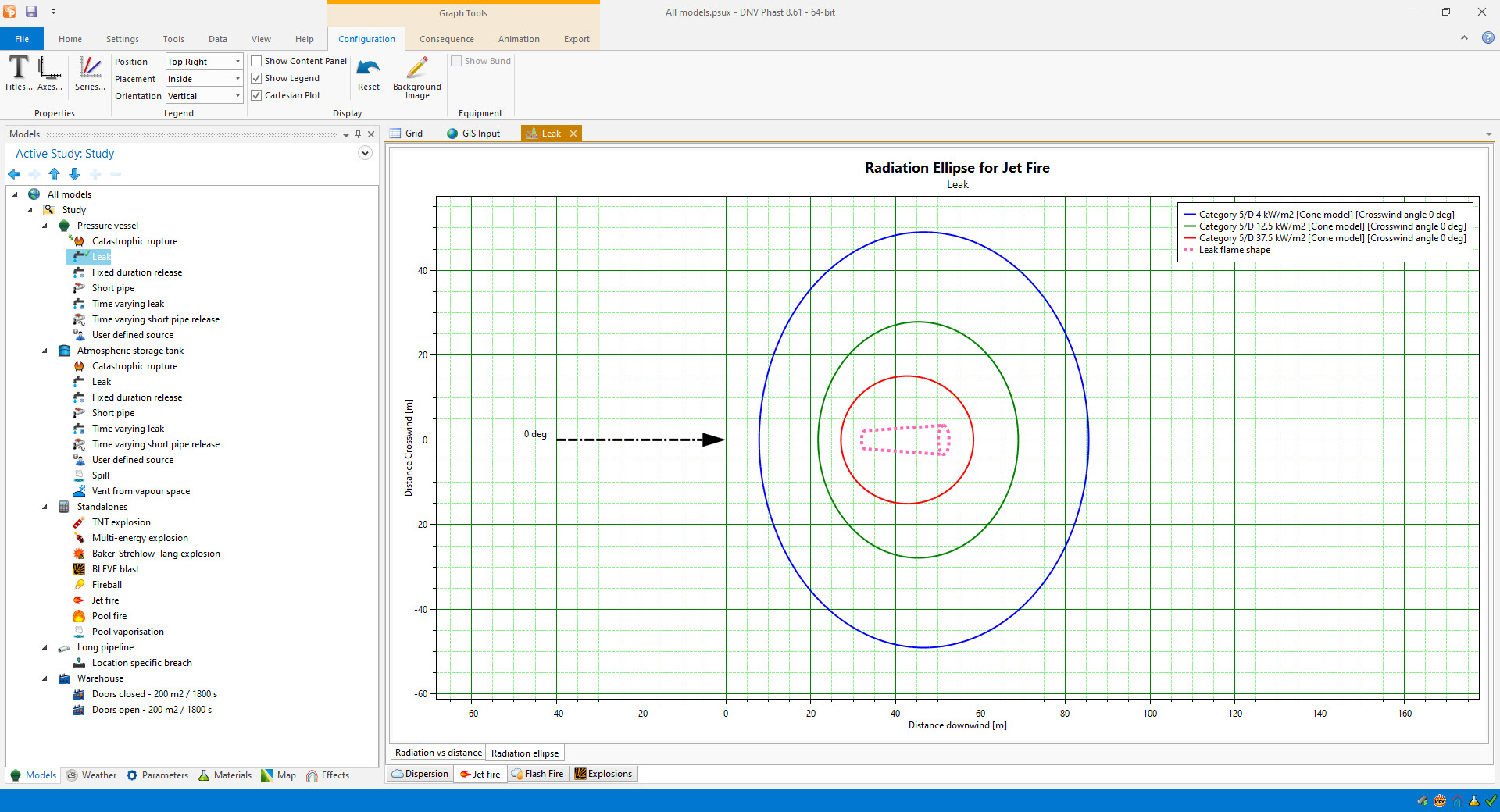Disable the Cartesian Plot option

256,94
